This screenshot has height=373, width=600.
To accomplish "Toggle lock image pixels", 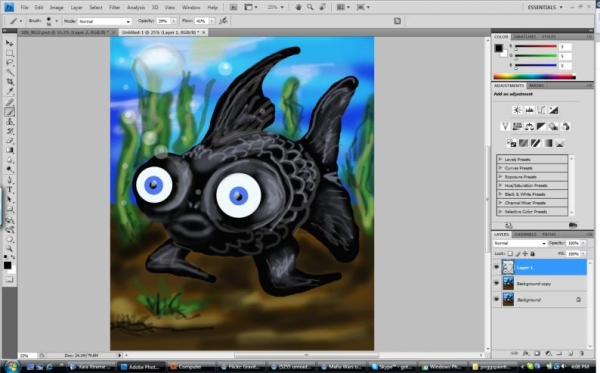I will click(x=518, y=254).
